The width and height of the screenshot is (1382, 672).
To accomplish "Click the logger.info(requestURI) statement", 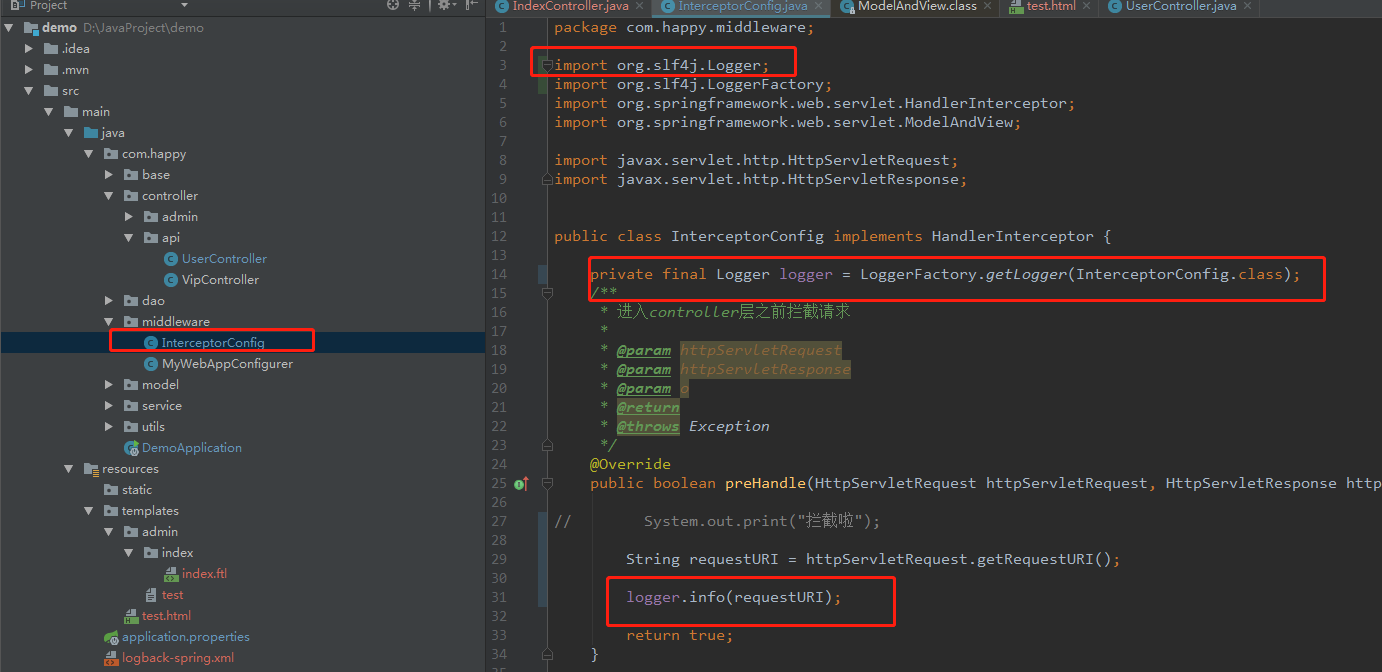I will [734, 597].
